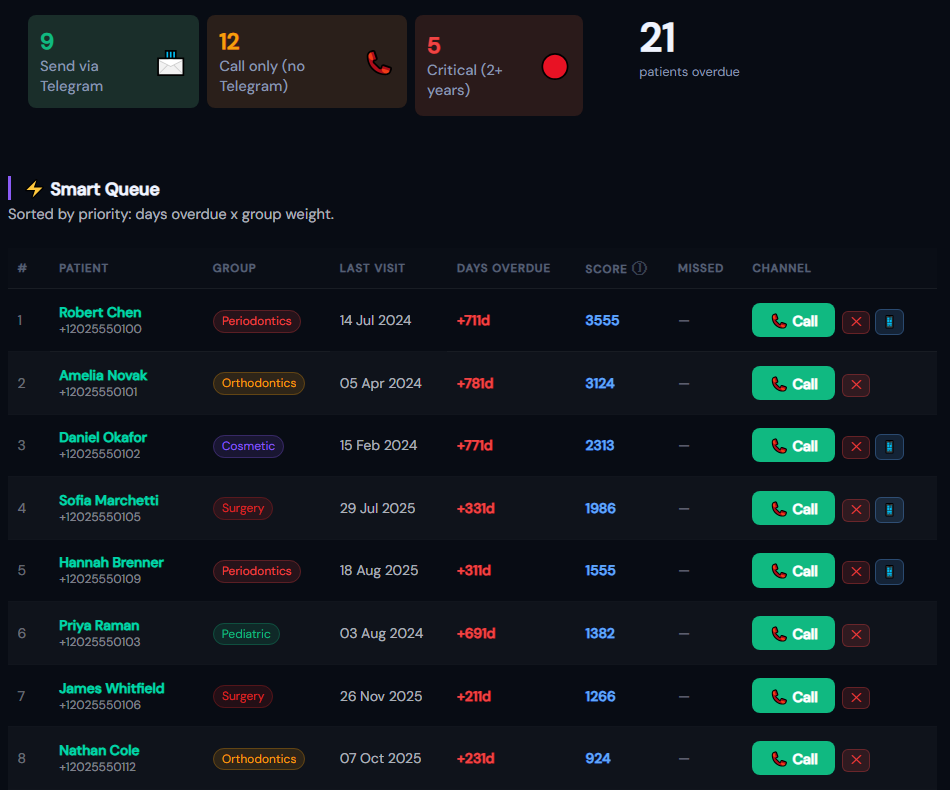The width and height of the screenshot is (950, 790).
Task: Call Amelia Novak
Action: pyautogui.click(x=793, y=383)
